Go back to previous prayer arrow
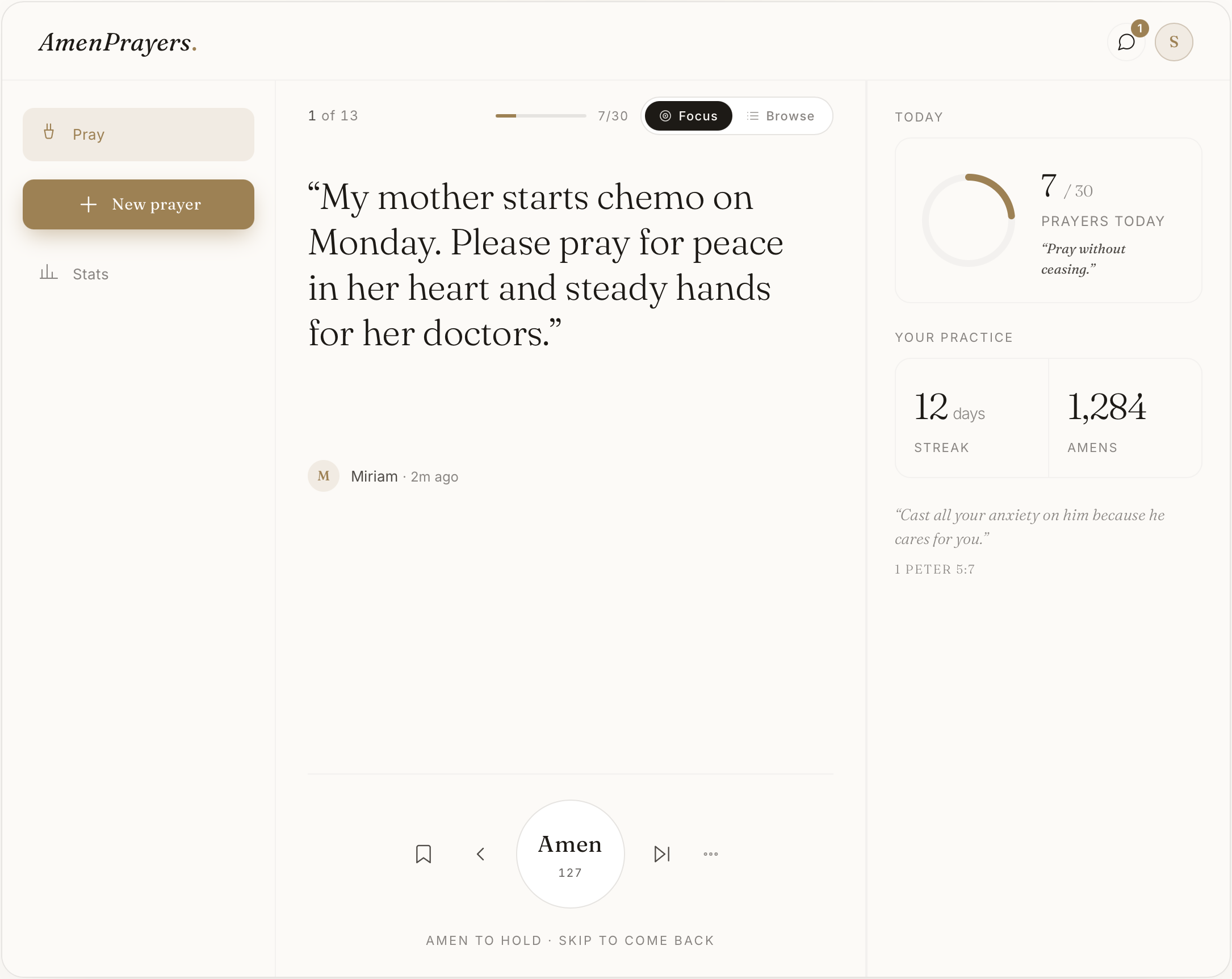1232x979 pixels. point(480,854)
